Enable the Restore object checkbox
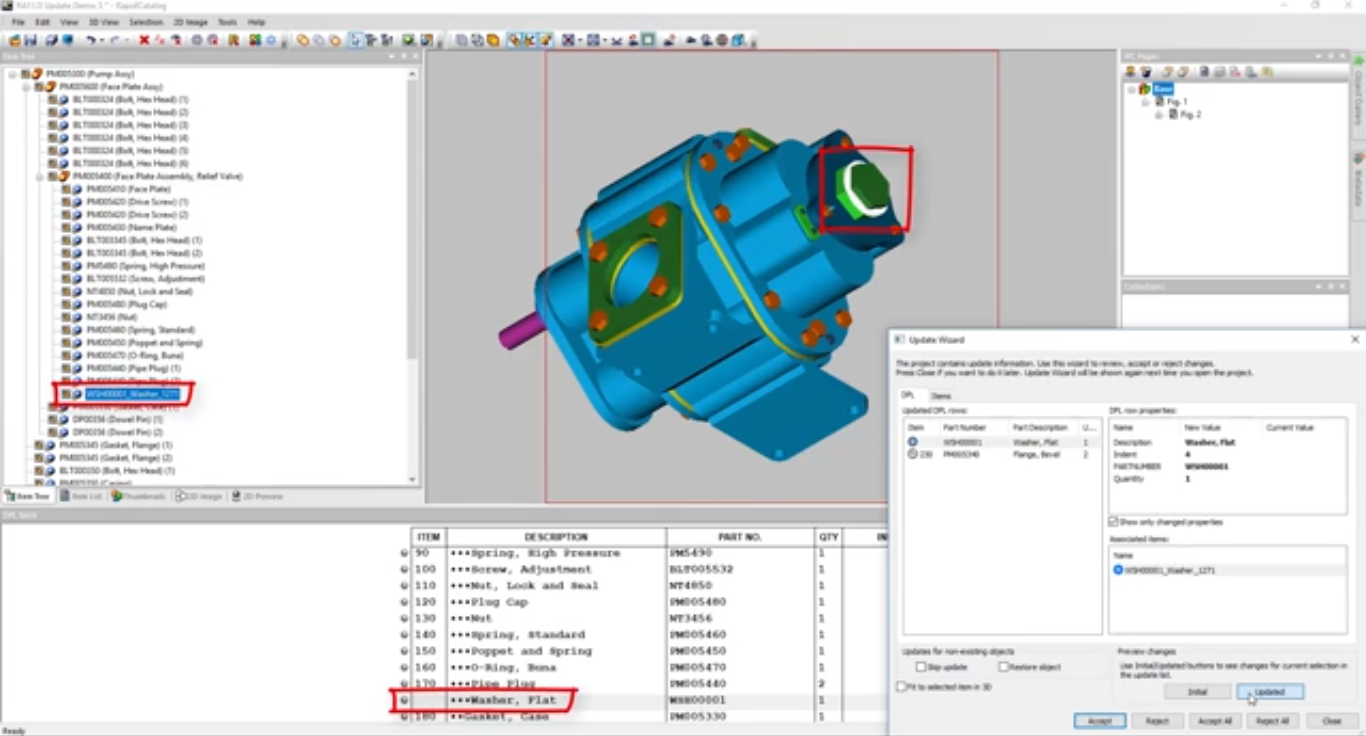1366x736 pixels. click(x=1003, y=667)
